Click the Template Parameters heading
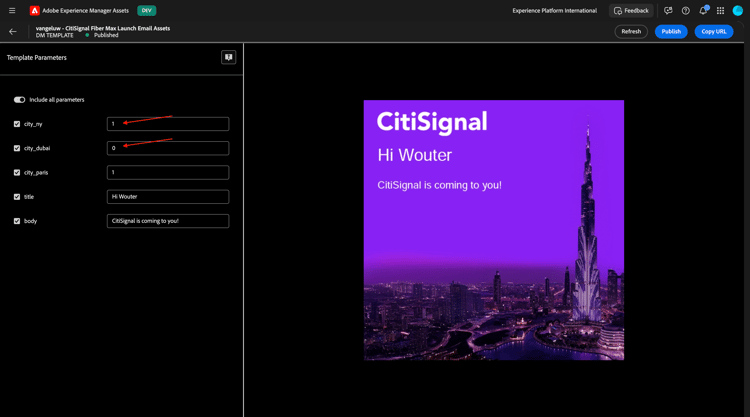This screenshot has width=750, height=417. click(x=37, y=57)
